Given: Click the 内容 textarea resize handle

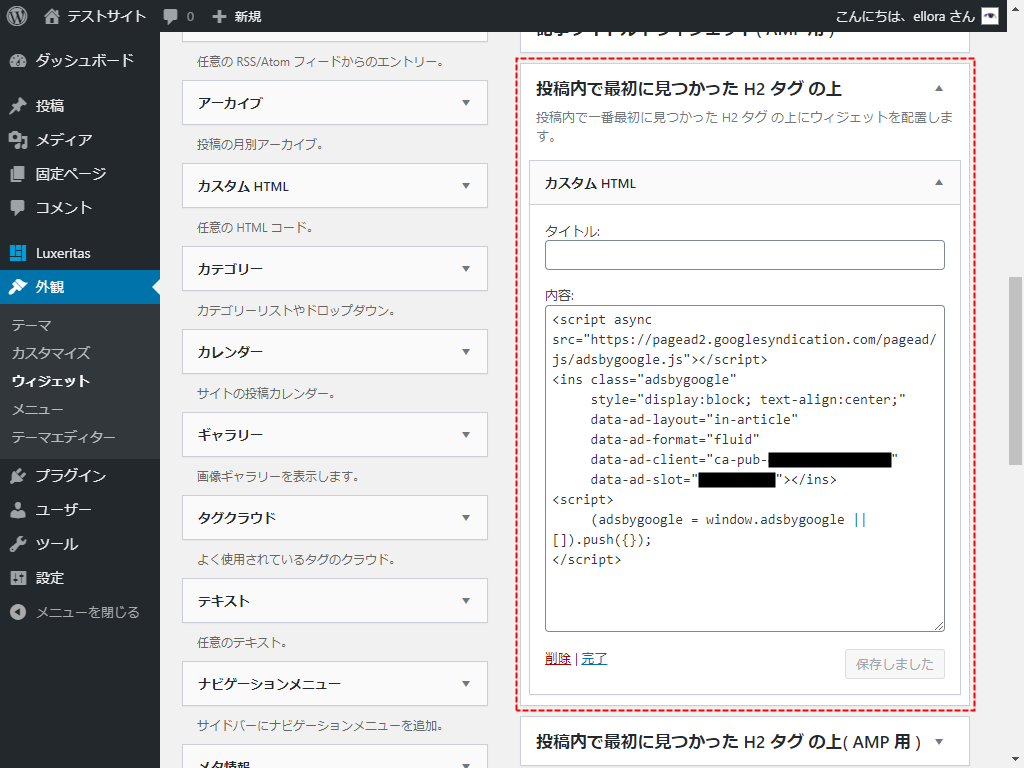Looking at the screenshot, I should (938, 626).
